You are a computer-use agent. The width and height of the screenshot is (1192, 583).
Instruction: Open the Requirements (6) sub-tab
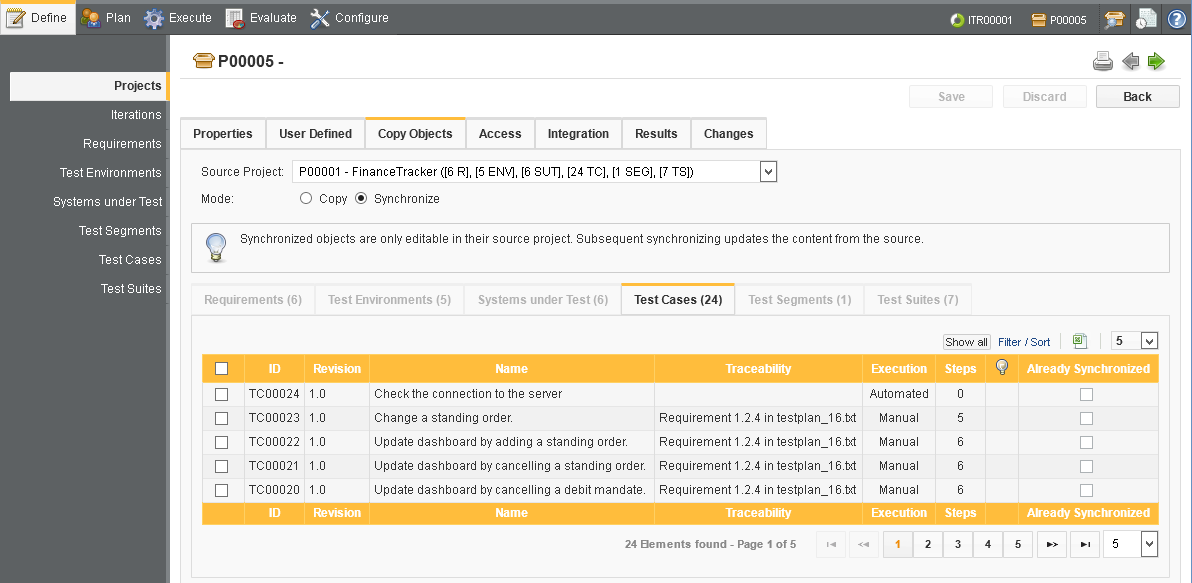pyautogui.click(x=253, y=299)
